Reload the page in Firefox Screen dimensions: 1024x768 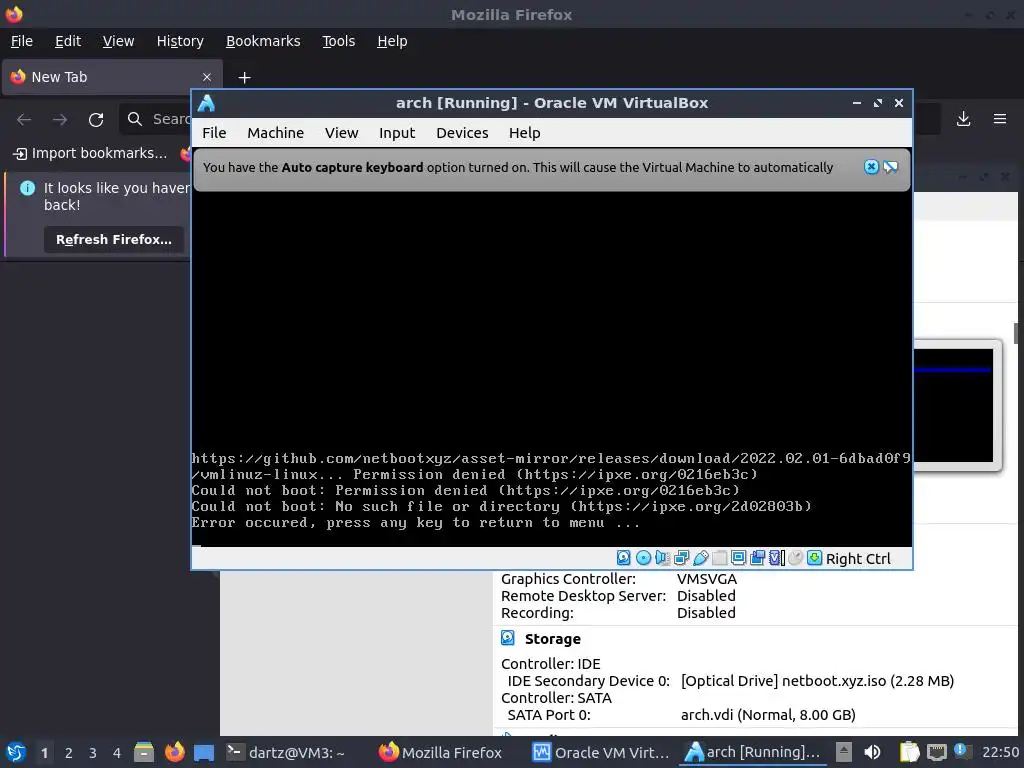coord(96,120)
